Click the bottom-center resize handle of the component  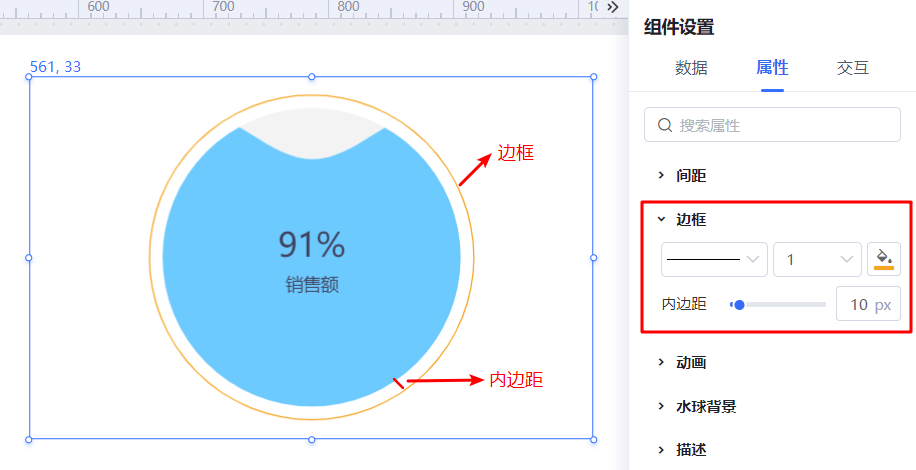point(311,439)
